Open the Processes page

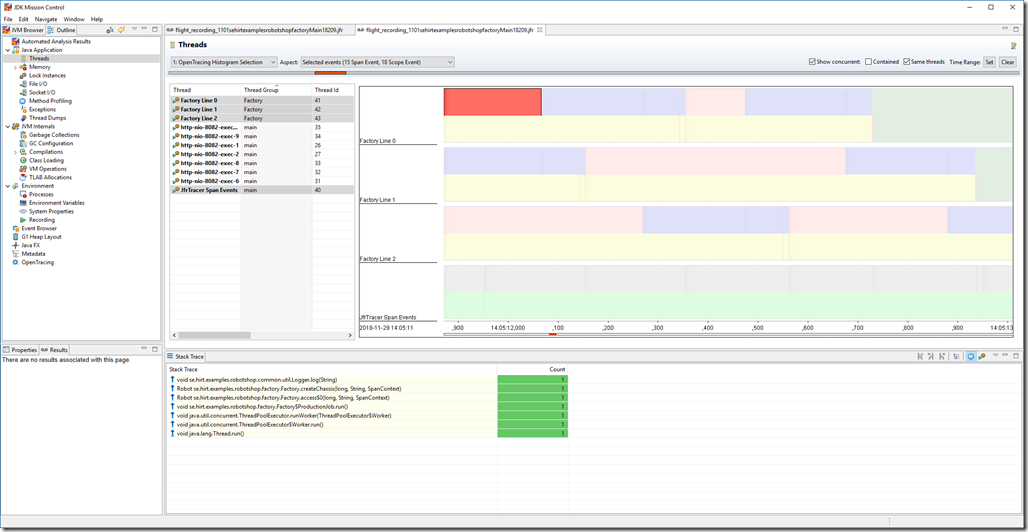[41, 194]
